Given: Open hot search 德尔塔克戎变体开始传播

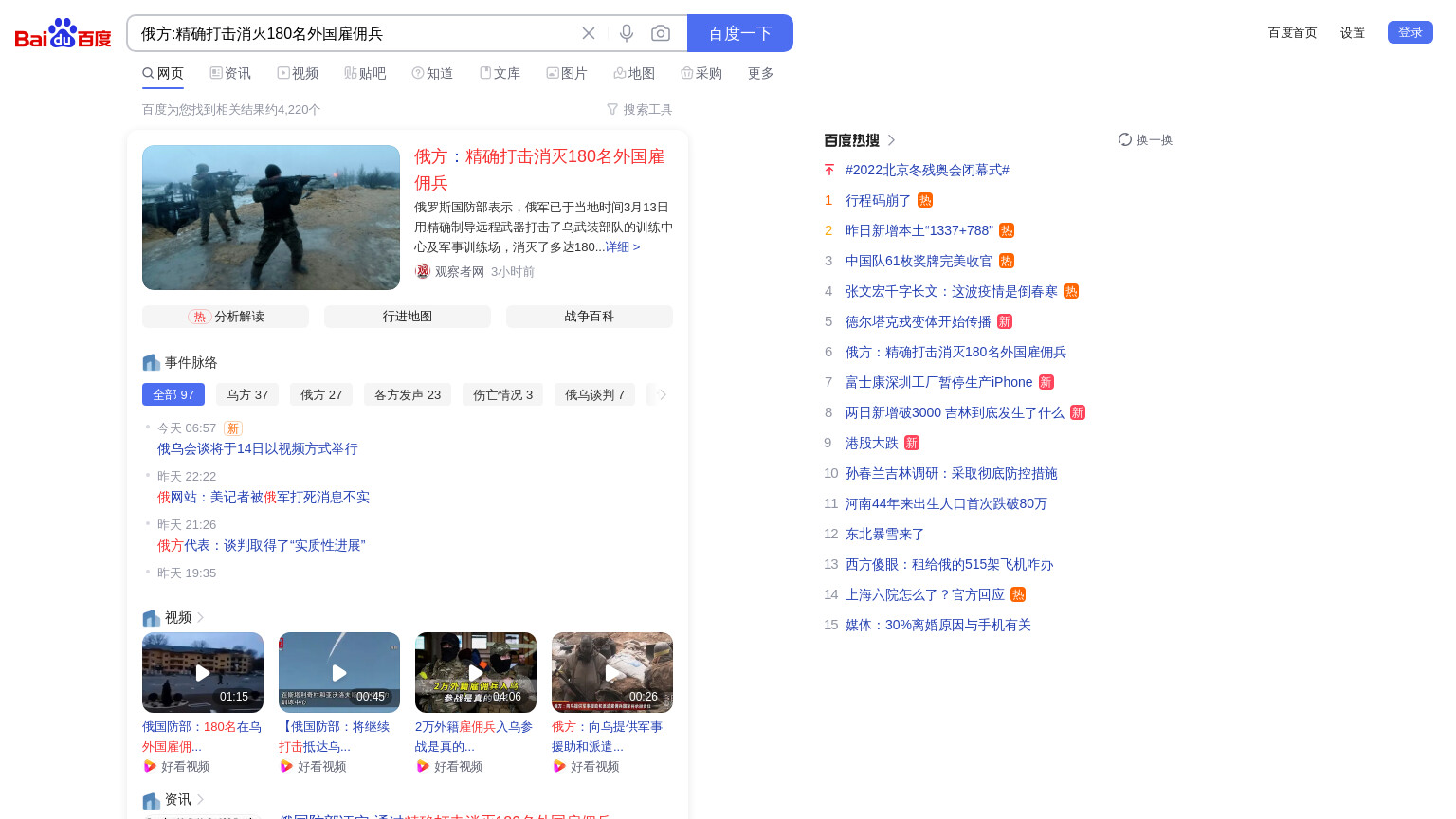Looking at the screenshot, I should (918, 321).
